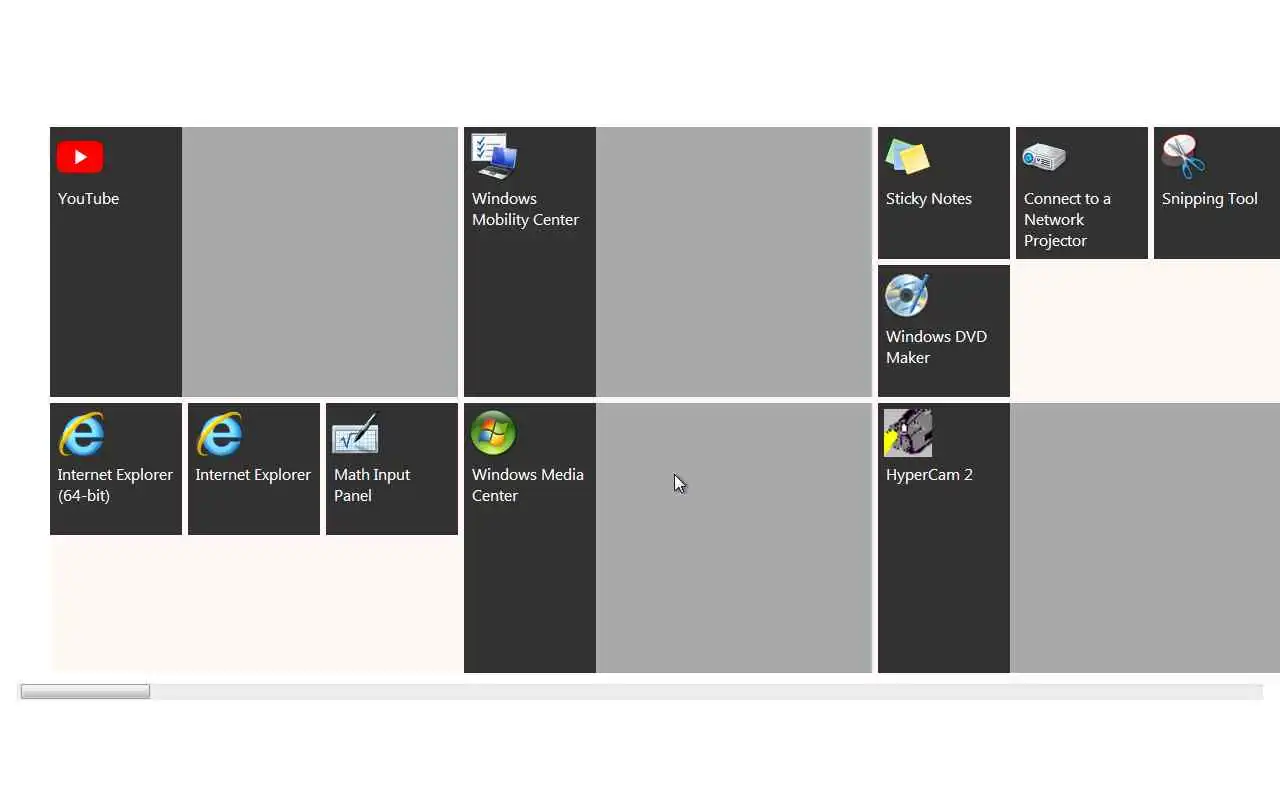1280x800 pixels.
Task: Click the Internet Explorer (64-bit) icon
Action: pos(81,434)
